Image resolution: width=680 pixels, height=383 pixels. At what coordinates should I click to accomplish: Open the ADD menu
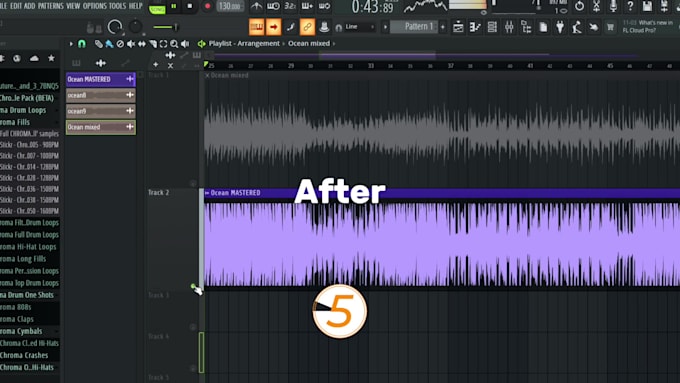click(29, 6)
